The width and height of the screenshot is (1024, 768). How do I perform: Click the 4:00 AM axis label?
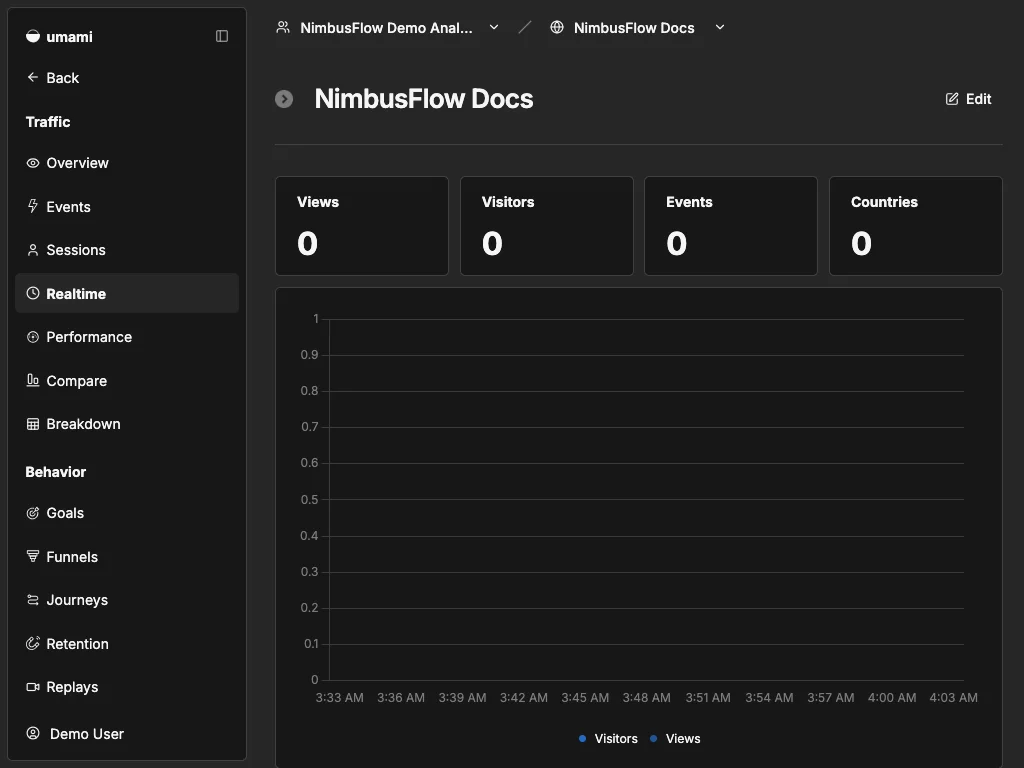[892, 697]
